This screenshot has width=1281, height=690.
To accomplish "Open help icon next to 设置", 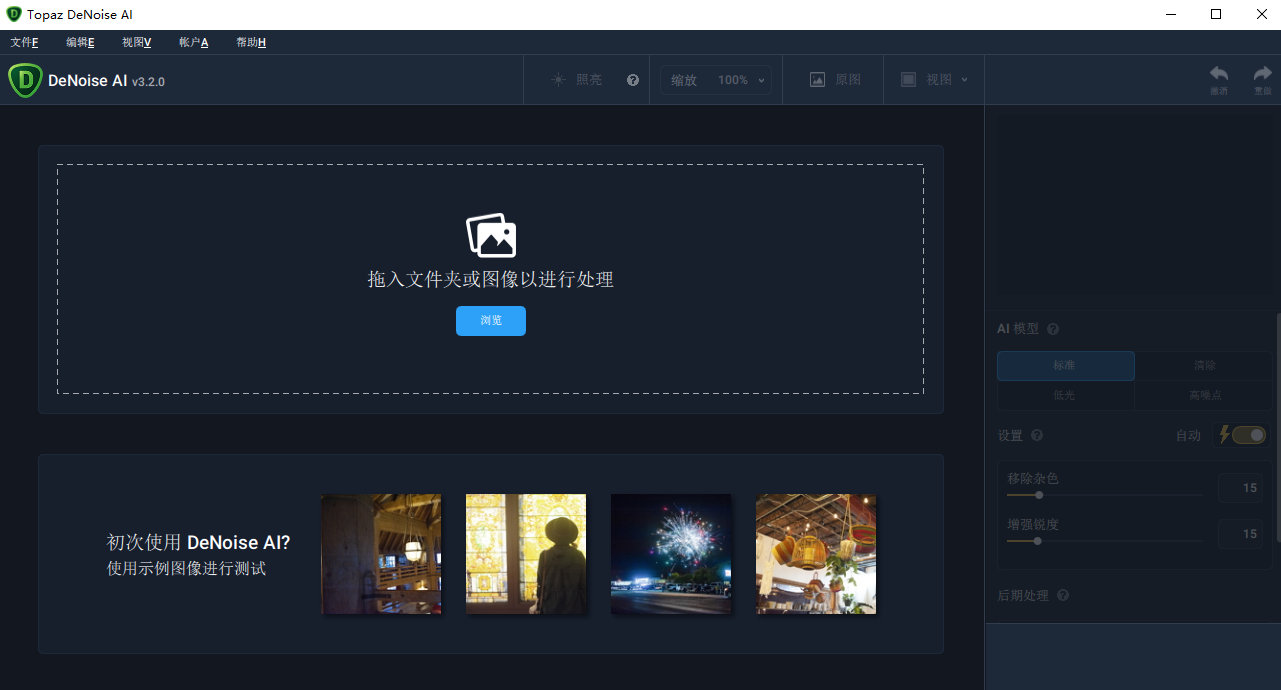I will pos(1037,435).
